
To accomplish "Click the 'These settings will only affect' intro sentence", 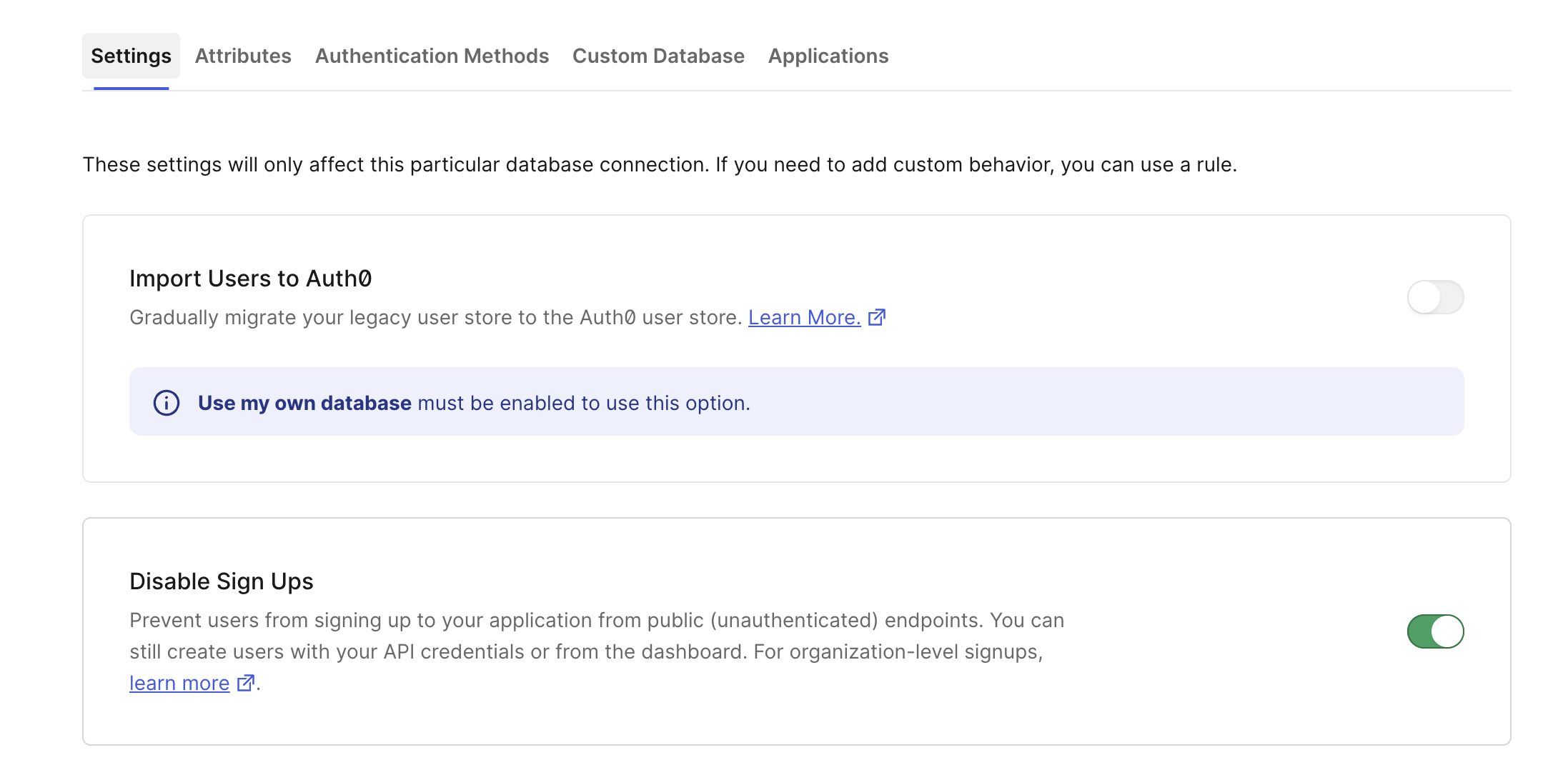I will tap(660, 164).
